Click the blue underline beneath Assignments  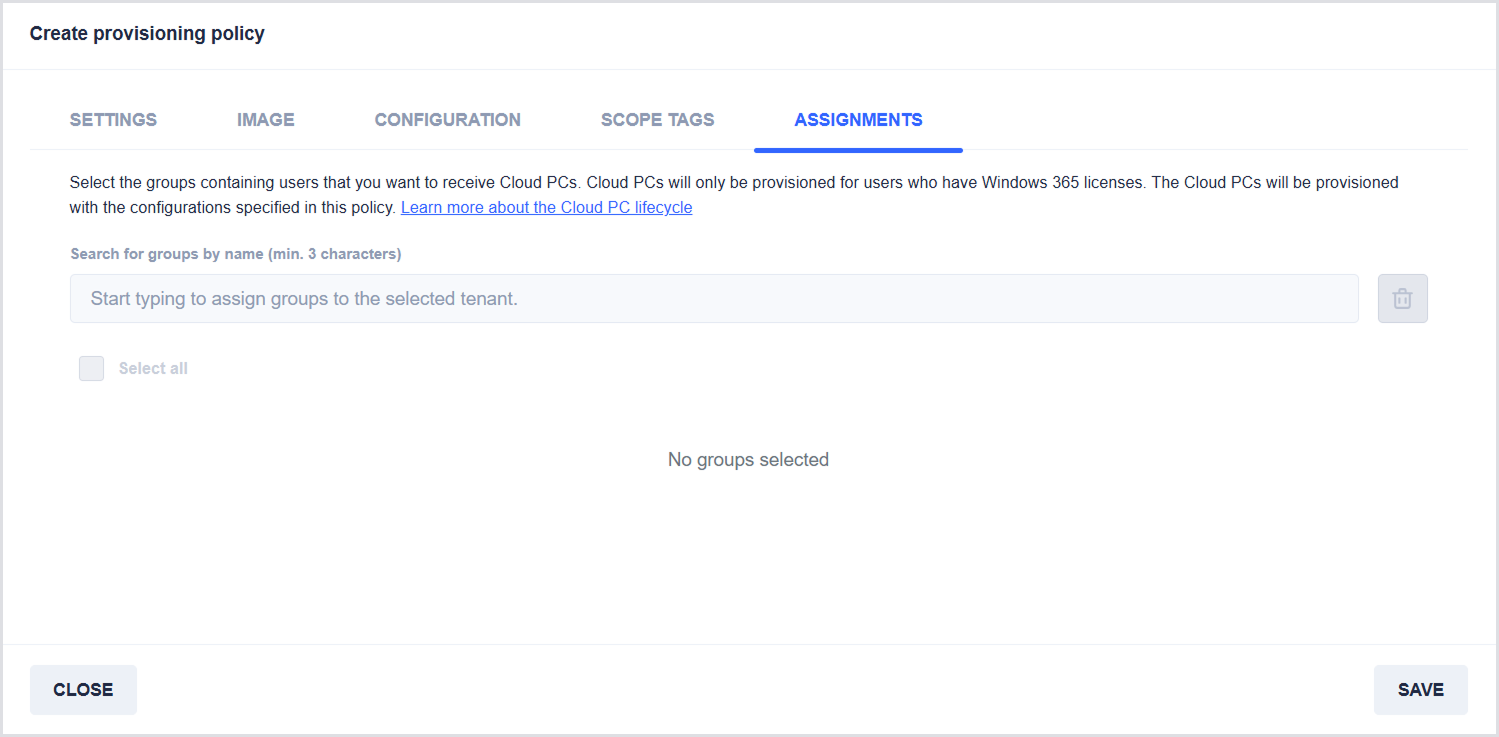(858, 150)
